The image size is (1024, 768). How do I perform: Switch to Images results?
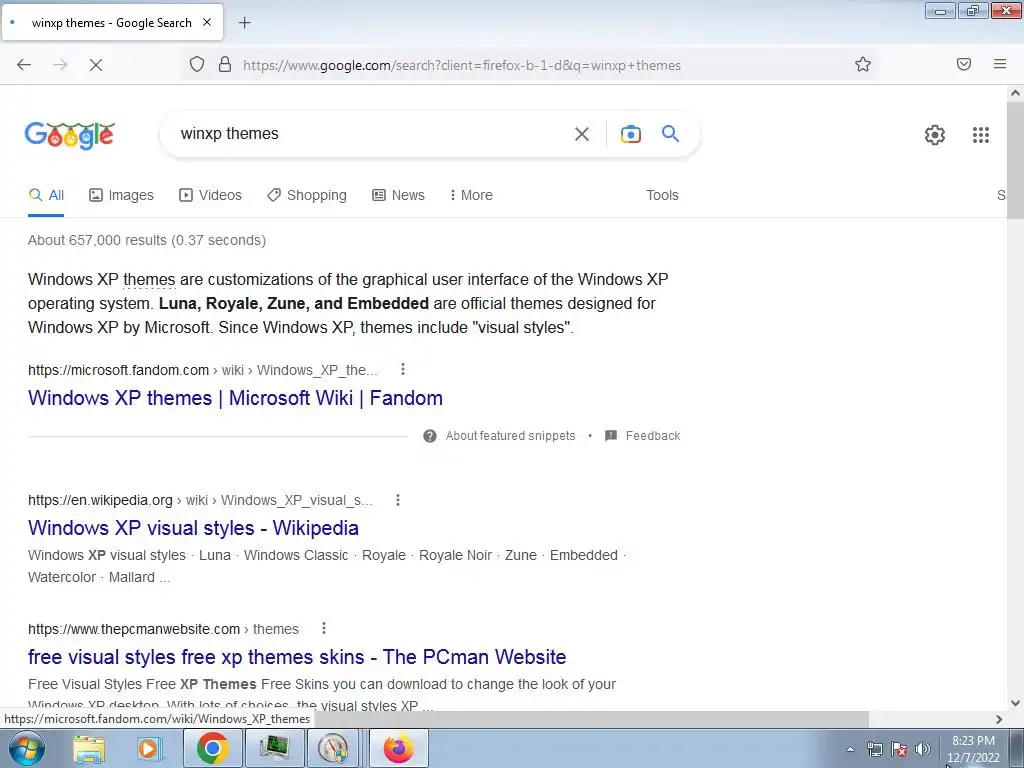(x=121, y=195)
